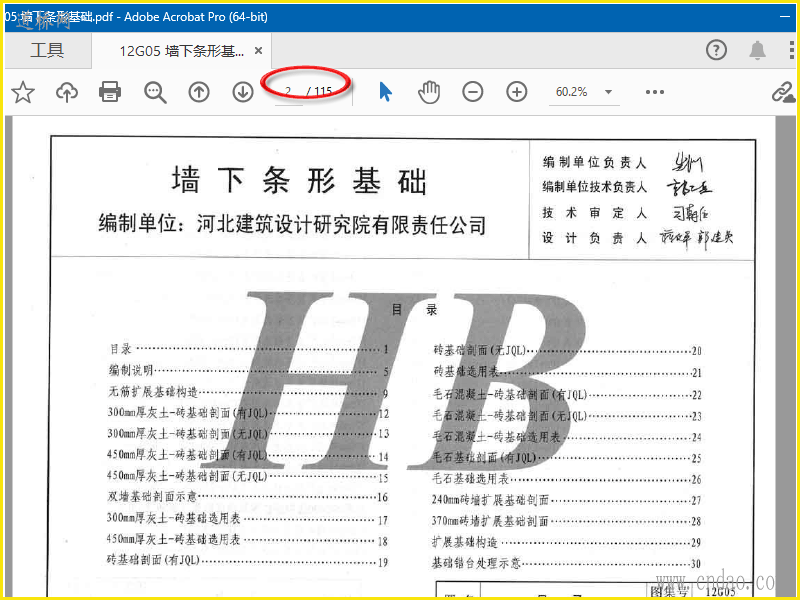Click the 毛石混凝土-砖基础选用表 contents entry
Viewport: 800px width, 600px height.
[567, 437]
